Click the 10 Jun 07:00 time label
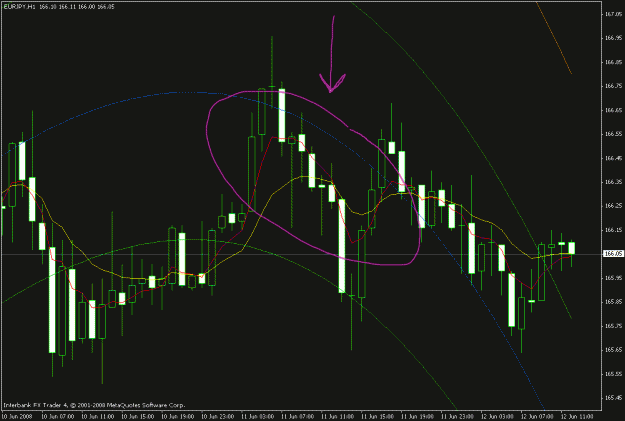625x421 pixels. (x=57, y=417)
